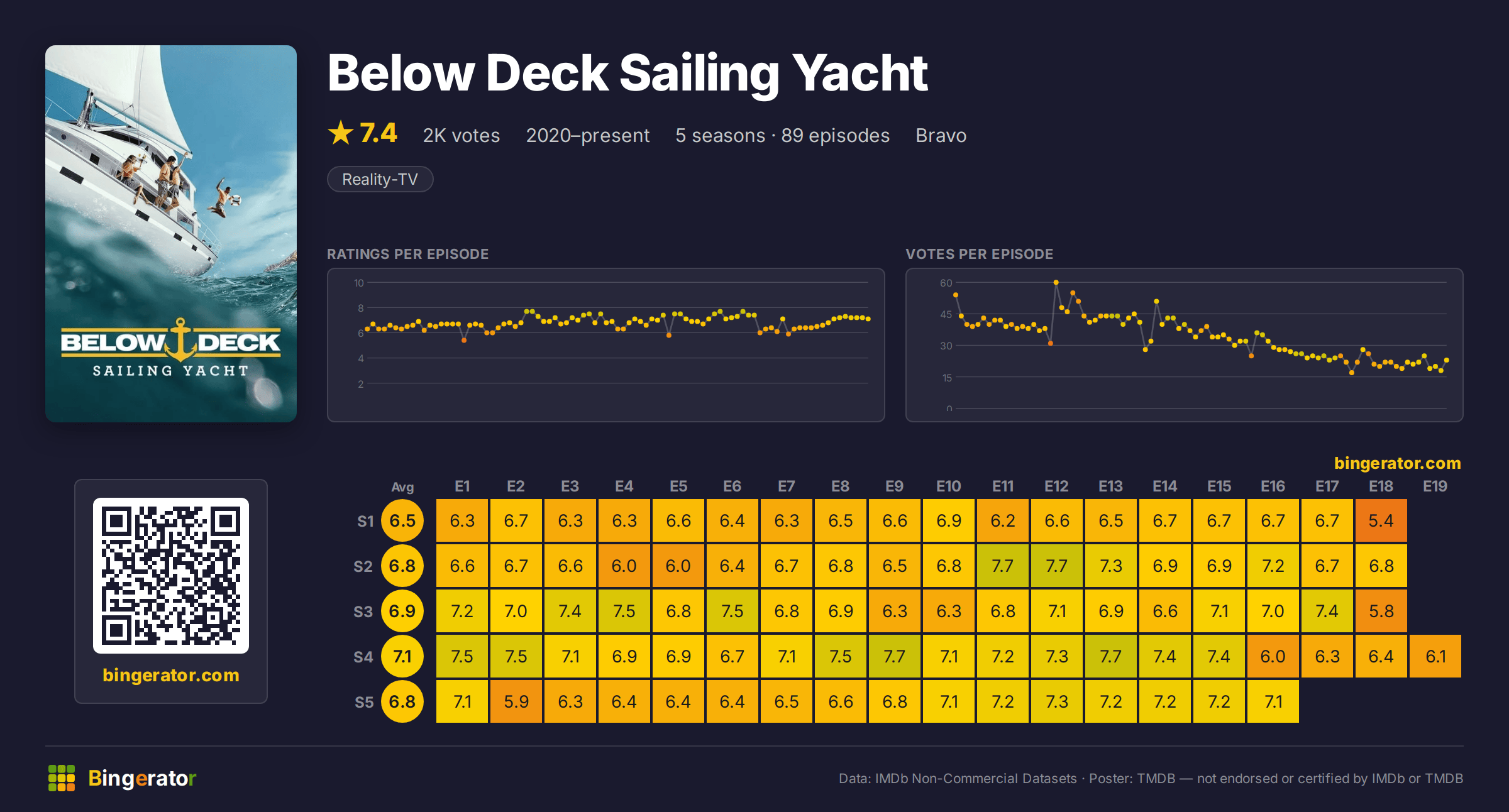Select season 4 episode 19 cell rated 6.1
This screenshot has width=1509, height=812.
tap(1435, 656)
